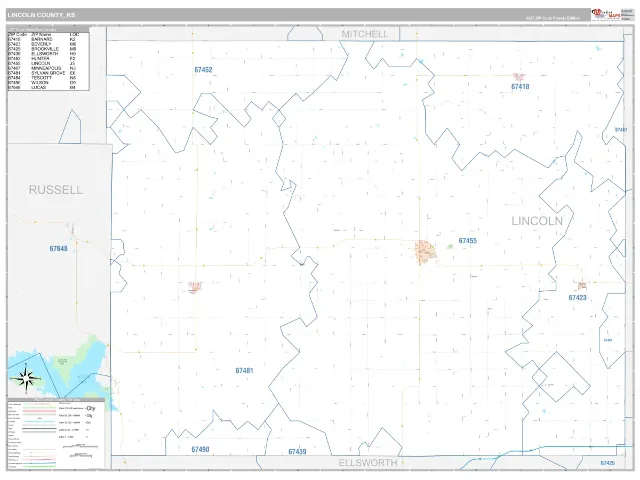This screenshot has height=480, width=640.
Task: Select the BROOKVILLE row in ZIP index
Action: (42, 49)
